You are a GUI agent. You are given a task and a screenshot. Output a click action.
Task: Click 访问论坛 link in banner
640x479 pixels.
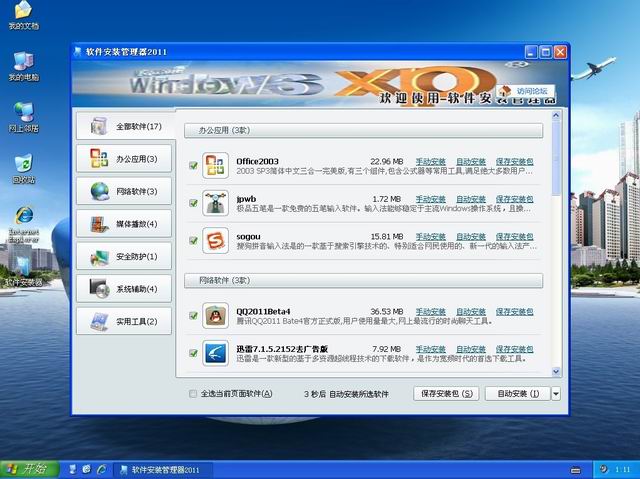pos(526,91)
